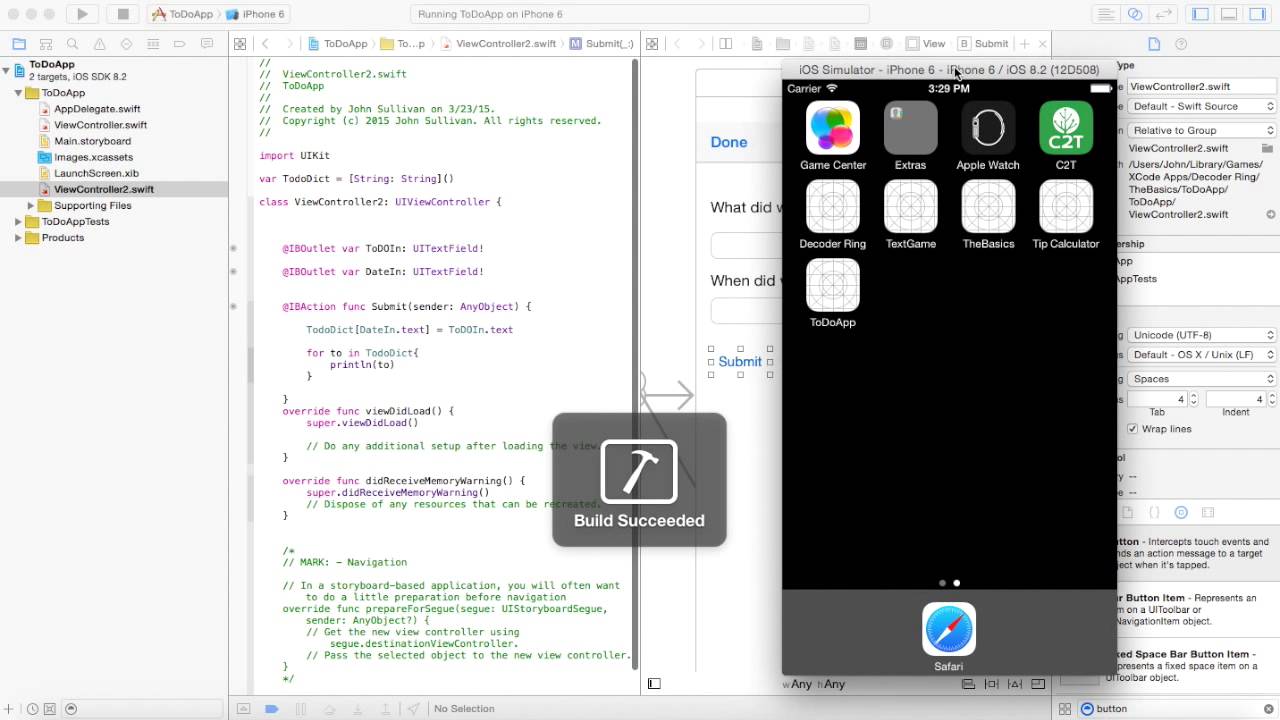The image size is (1280, 720).
Task: Open the line endings OS X / Unix dropdown
Action: pyautogui.click(x=1203, y=355)
